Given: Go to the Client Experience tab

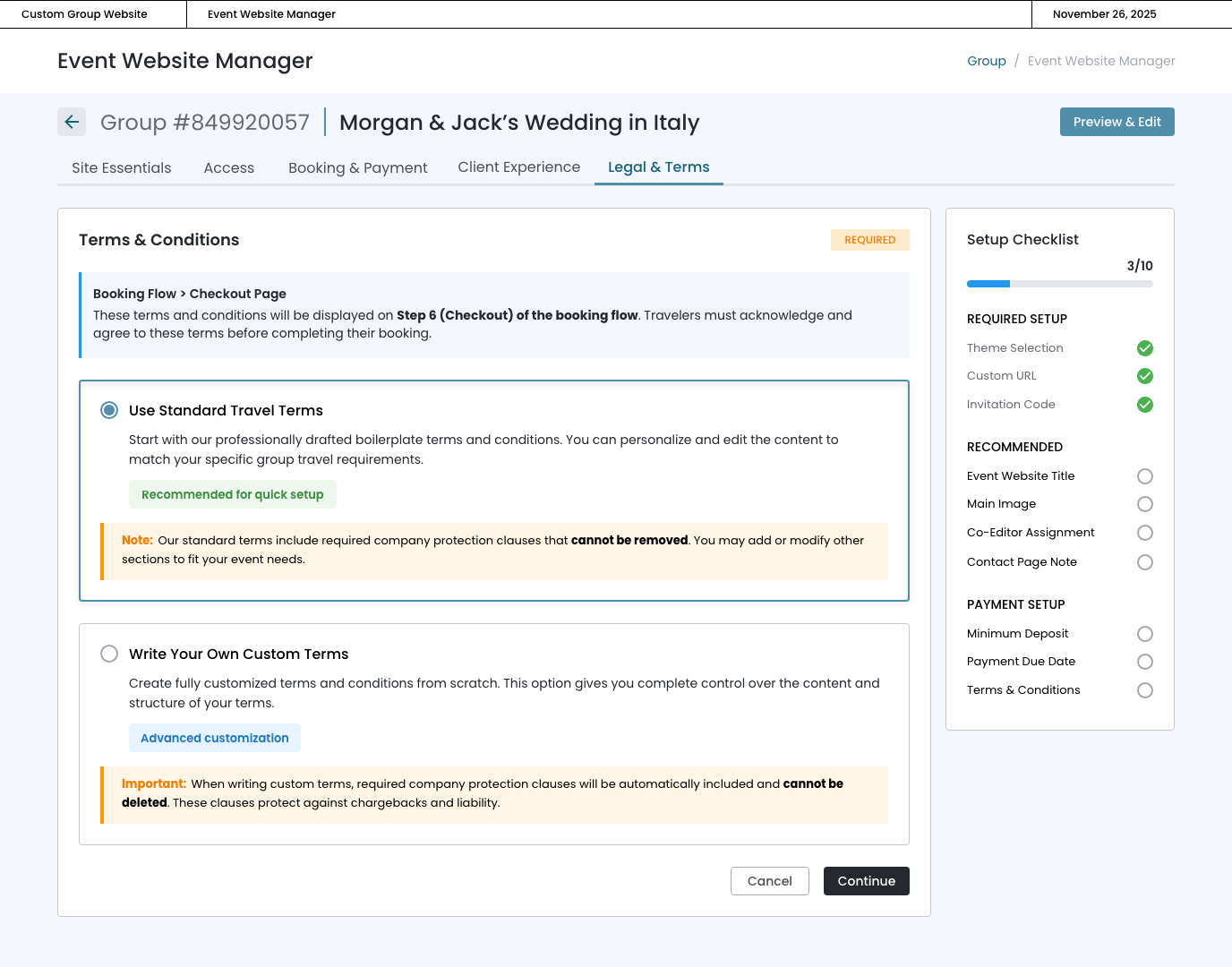Looking at the screenshot, I should click(518, 167).
